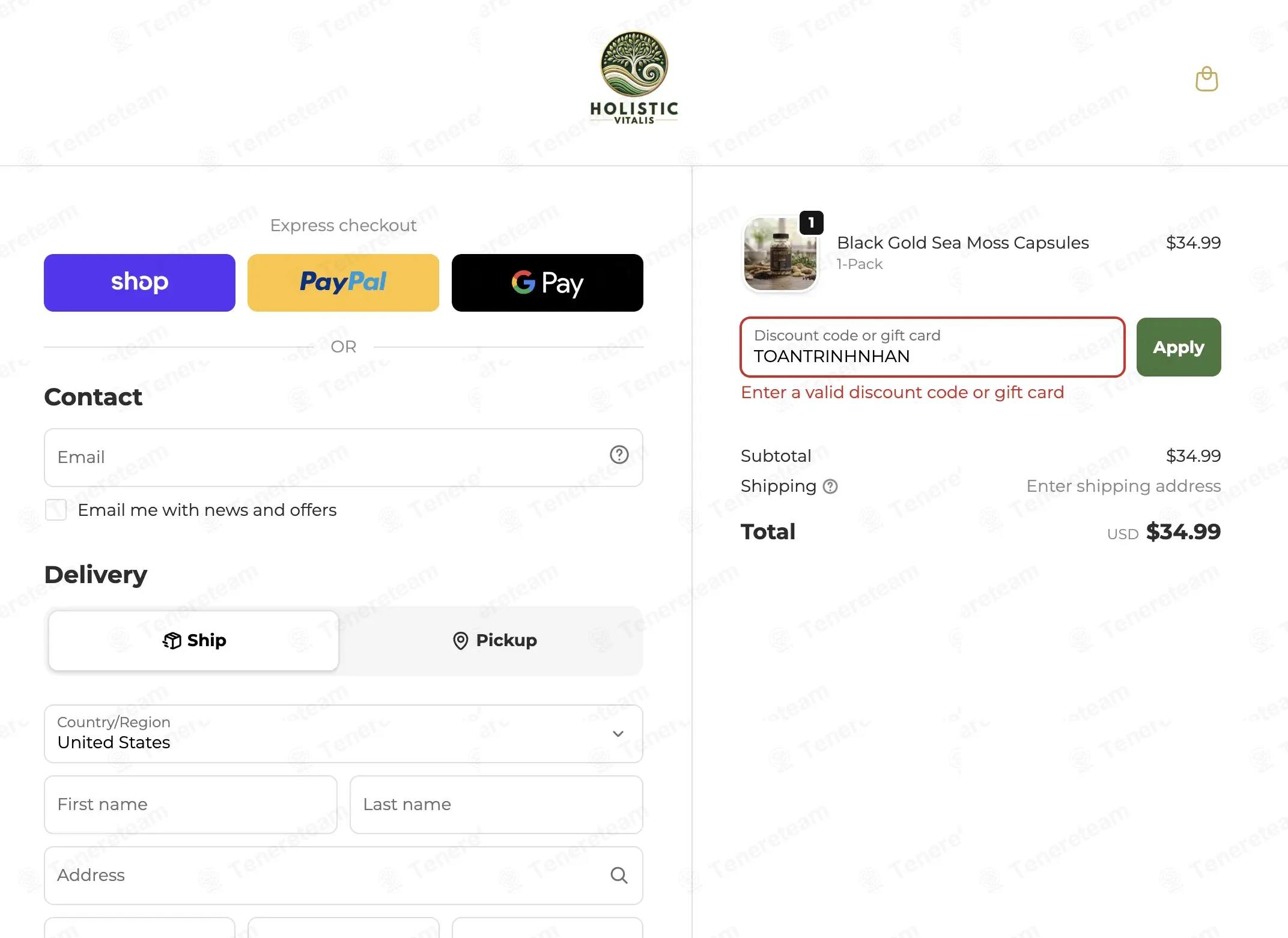Image resolution: width=1288 pixels, height=938 pixels.
Task: Focus the Last name field
Action: 496,805
